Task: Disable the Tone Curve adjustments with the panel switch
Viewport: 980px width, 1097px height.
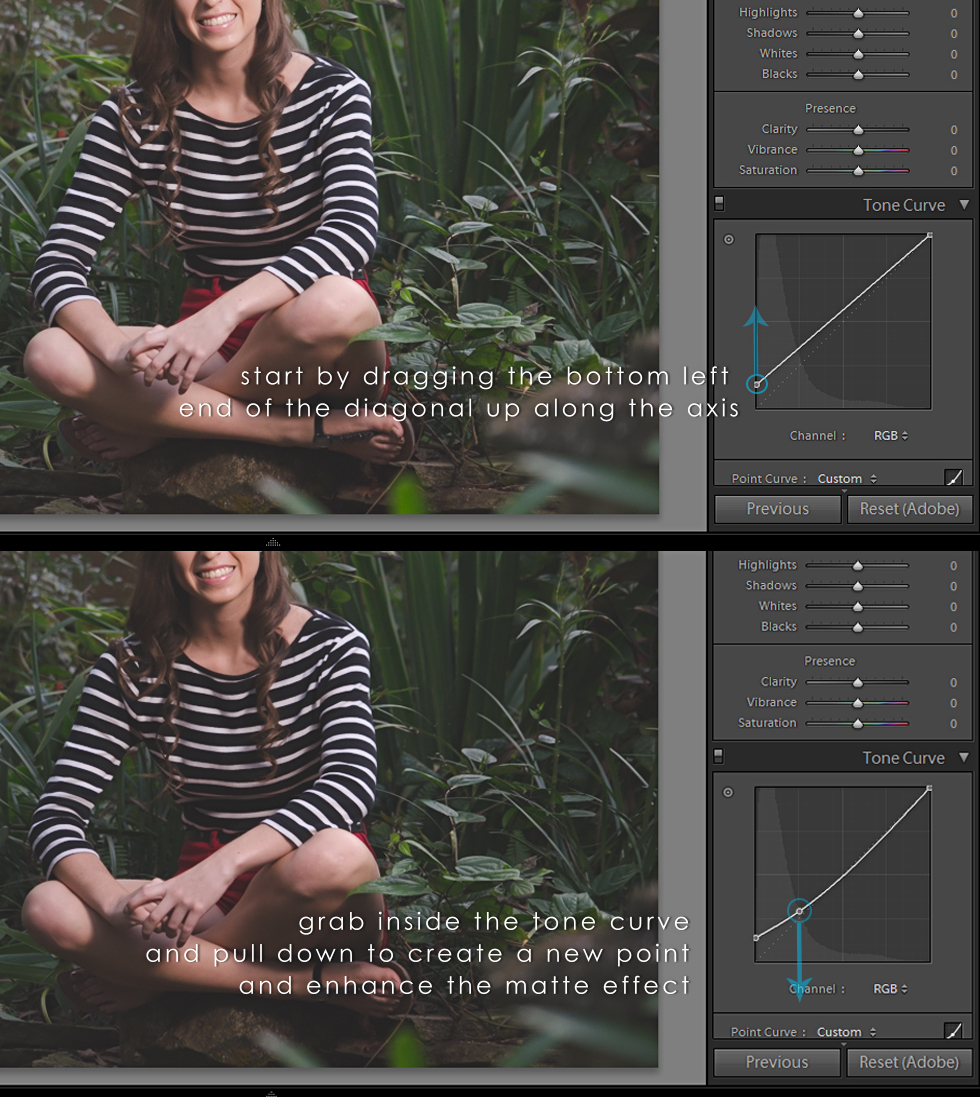Action: pos(718,203)
